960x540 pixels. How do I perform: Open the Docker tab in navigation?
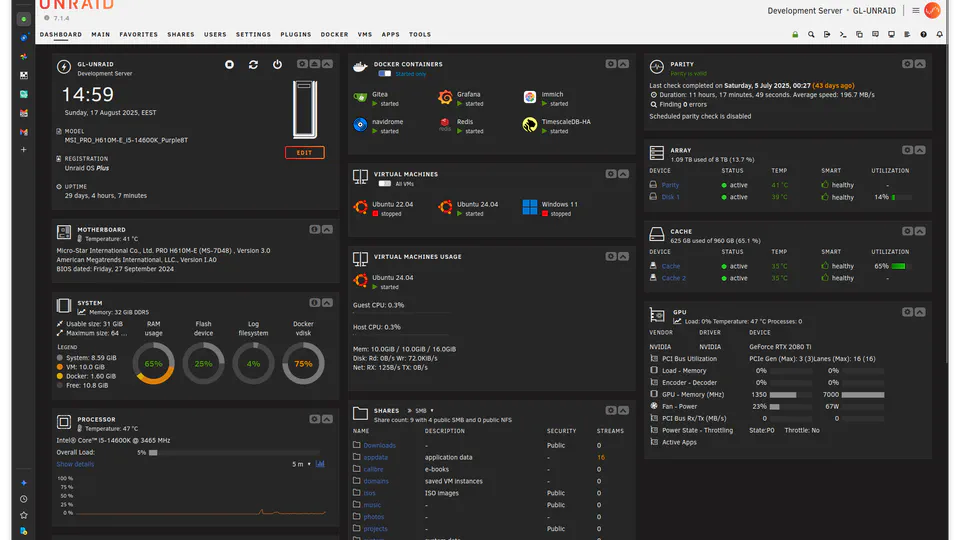tap(334, 34)
